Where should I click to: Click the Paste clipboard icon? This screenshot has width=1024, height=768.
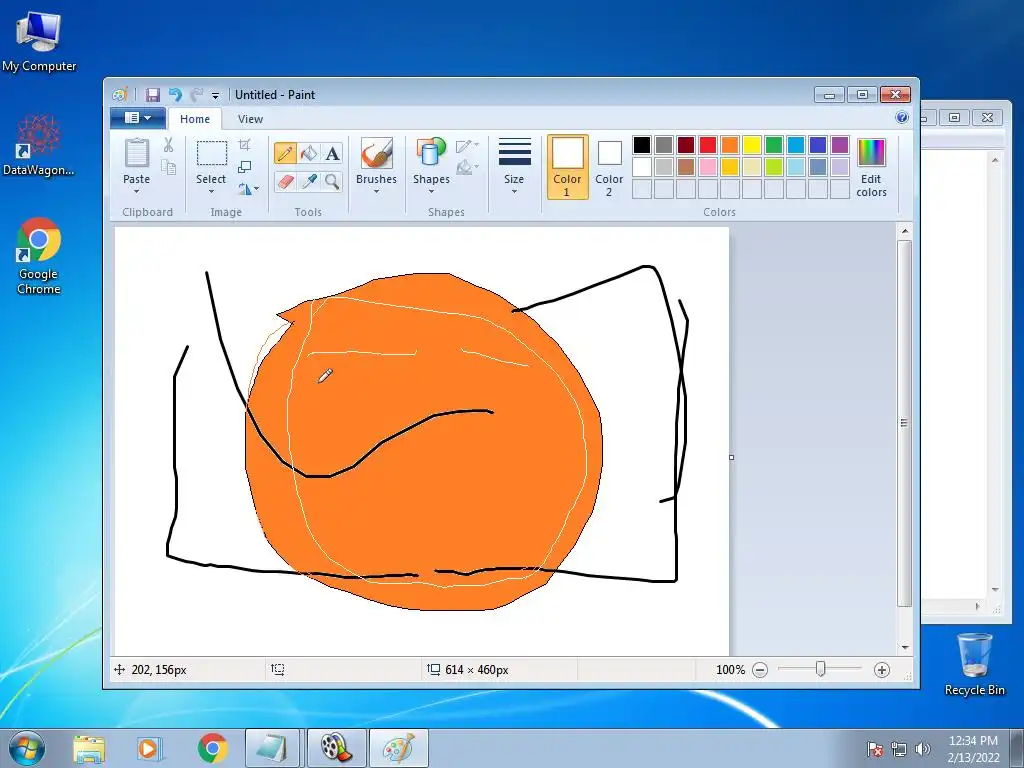[136, 153]
